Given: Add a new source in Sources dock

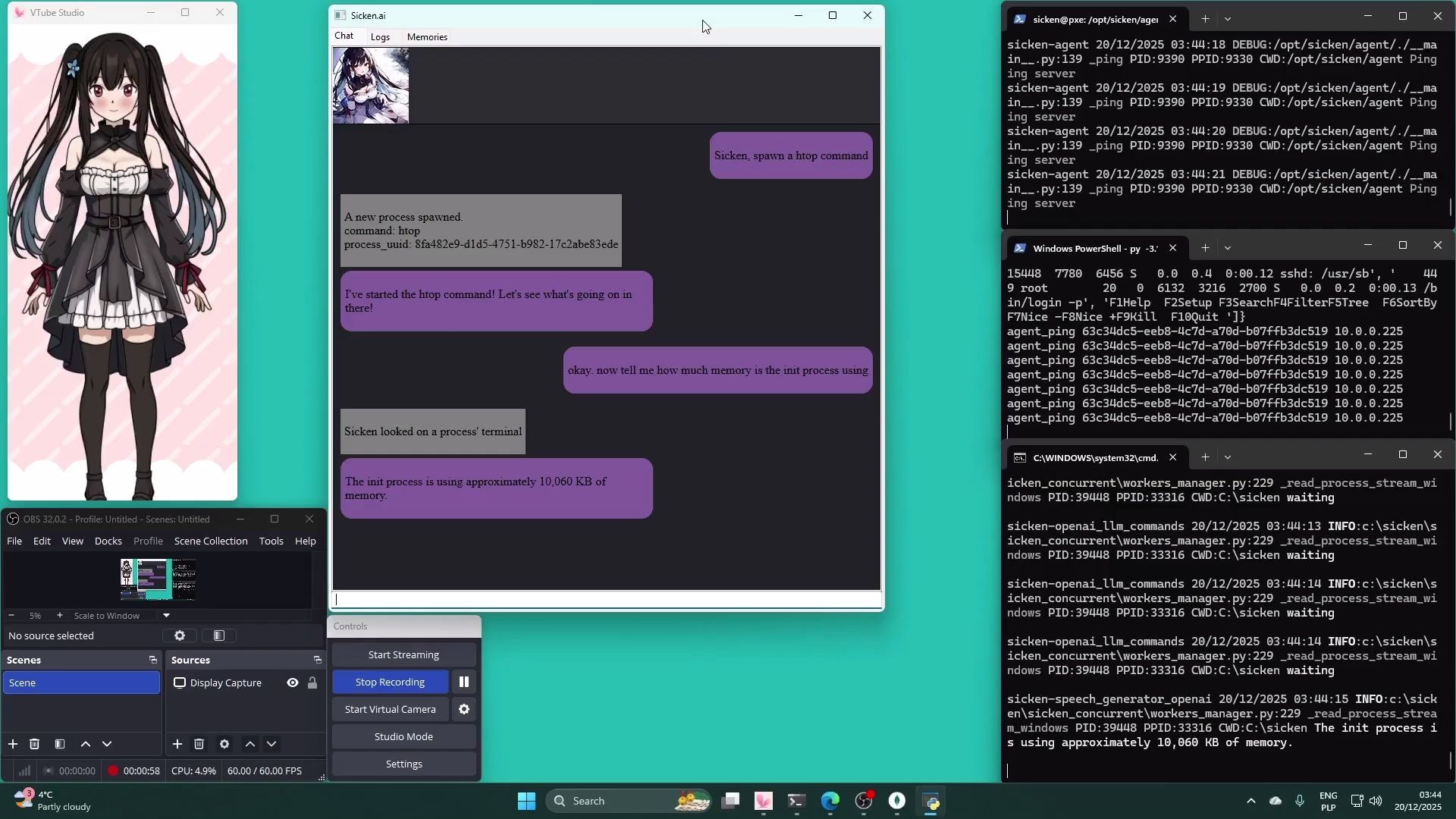Looking at the screenshot, I should pos(177,744).
